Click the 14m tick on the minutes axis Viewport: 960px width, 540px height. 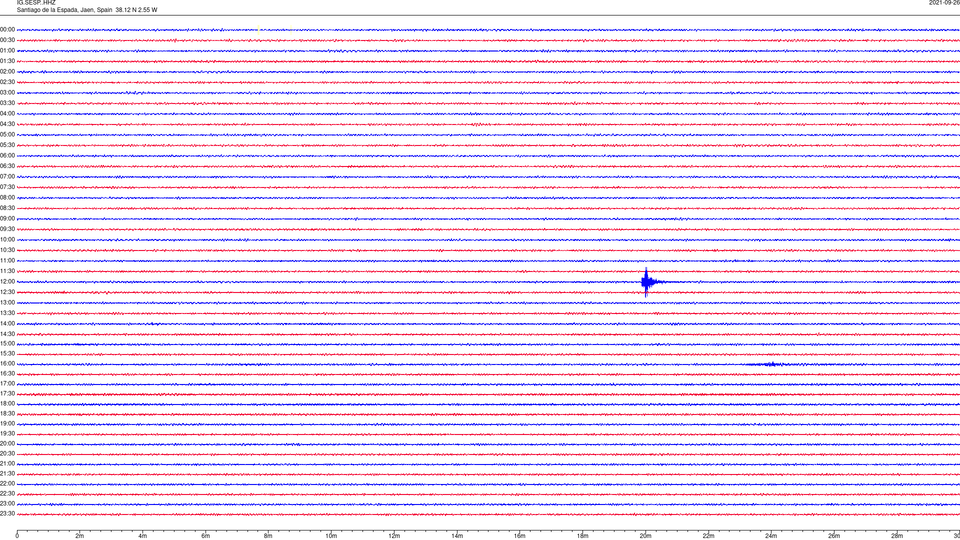click(457, 536)
